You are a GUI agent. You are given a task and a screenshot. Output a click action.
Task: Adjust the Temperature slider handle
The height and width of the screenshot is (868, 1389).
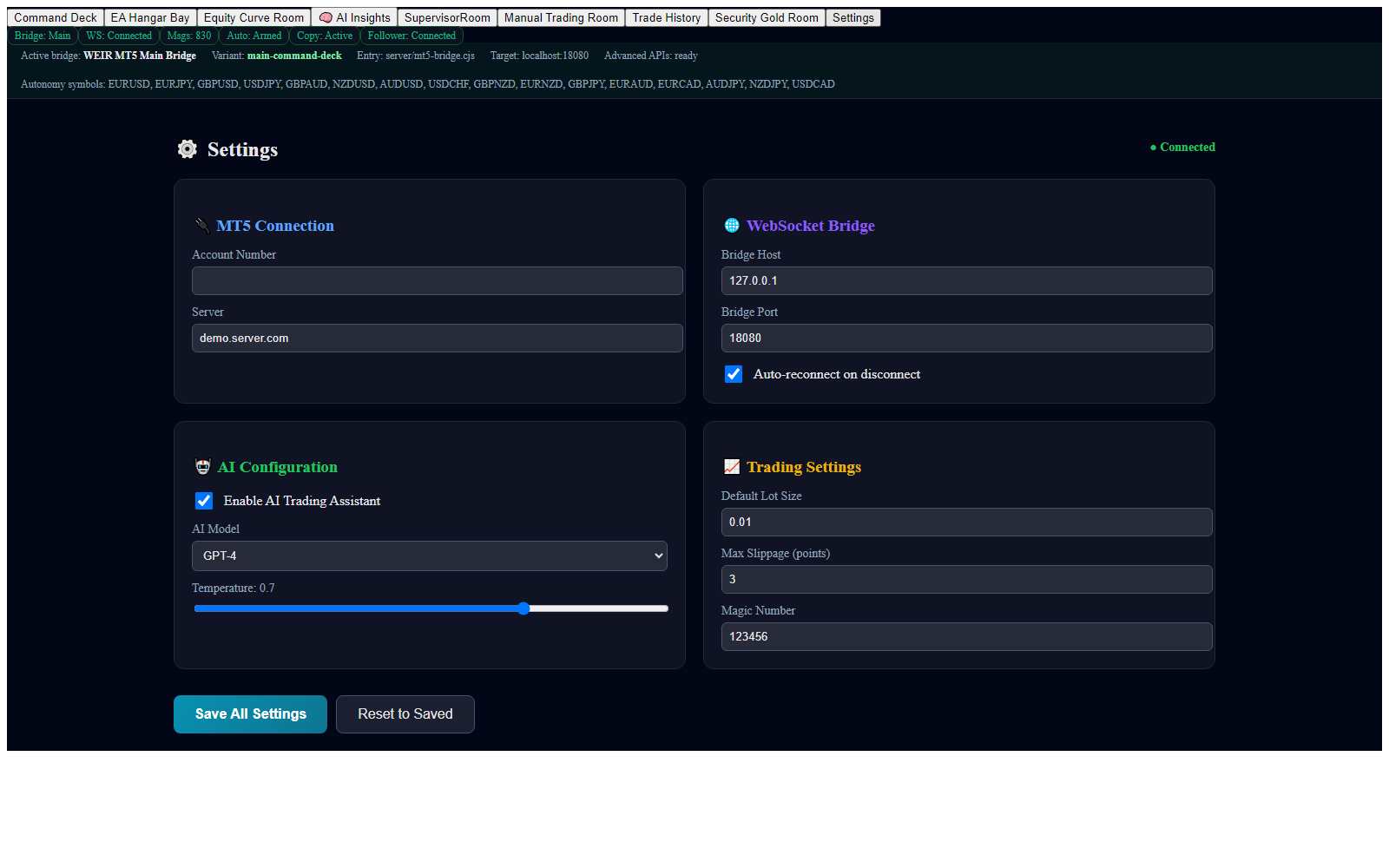pyautogui.click(x=523, y=608)
